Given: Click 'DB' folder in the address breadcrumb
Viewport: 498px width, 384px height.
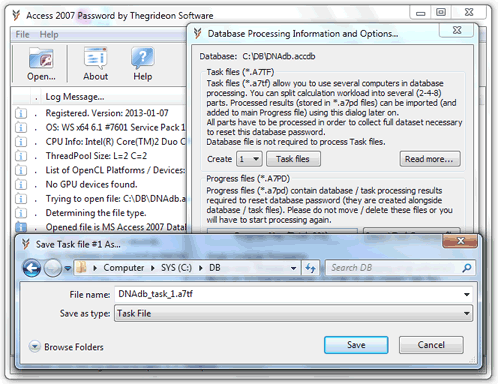Looking at the screenshot, I should (215, 268).
